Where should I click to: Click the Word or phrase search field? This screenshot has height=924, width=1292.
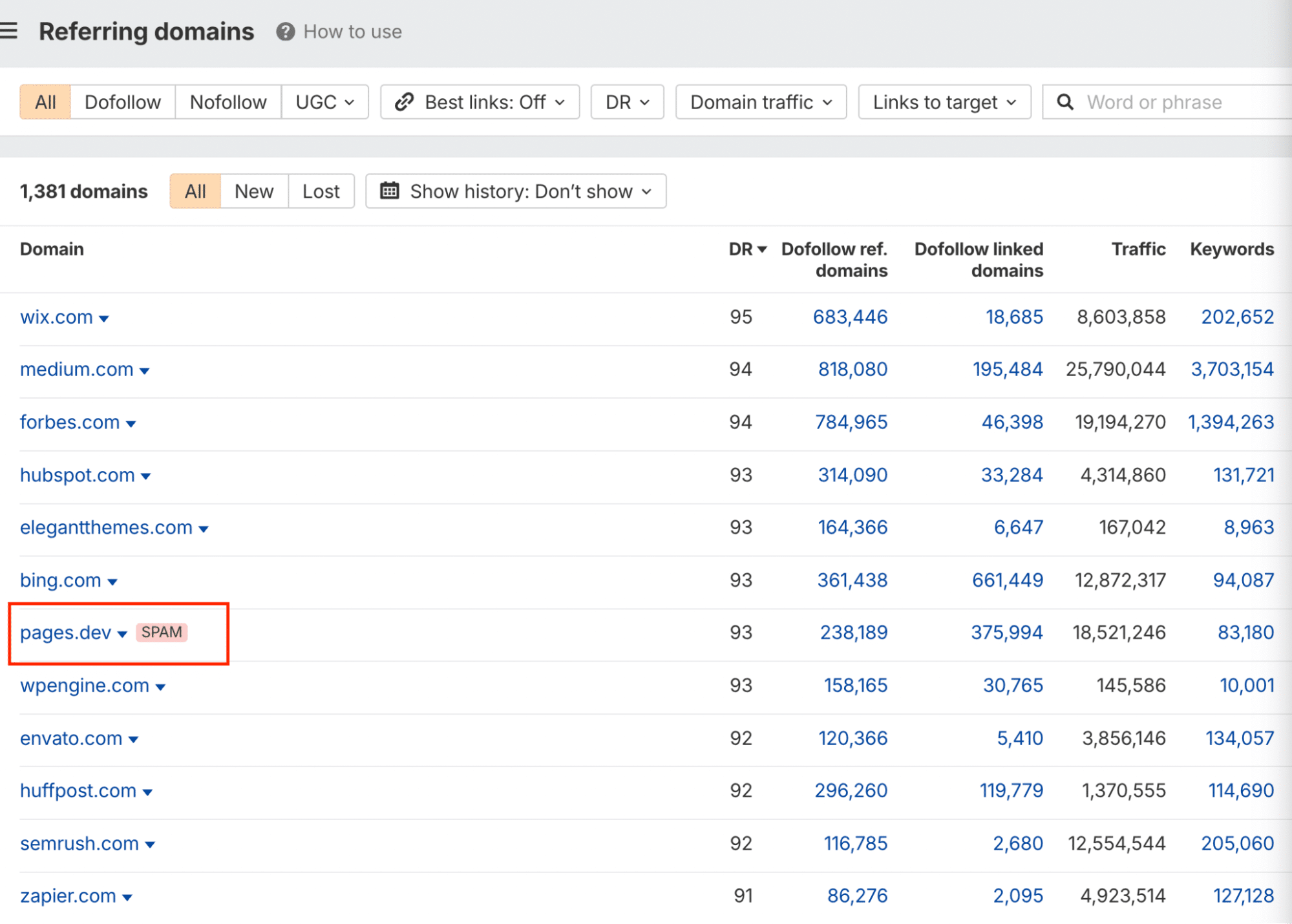pyautogui.click(x=1167, y=102)
